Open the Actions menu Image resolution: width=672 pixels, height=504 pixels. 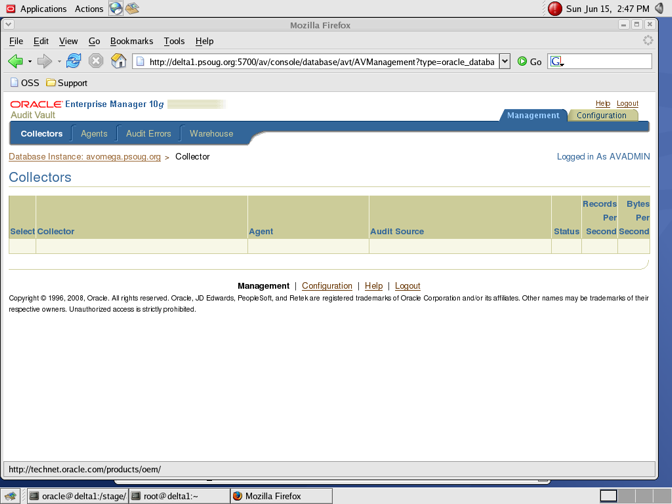tap(89, 9)
